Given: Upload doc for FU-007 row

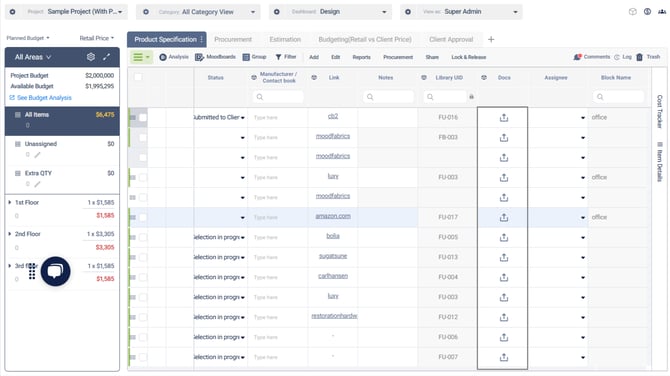Looking at the screenshot, I should pyautogui.click(x=504, y=357).
